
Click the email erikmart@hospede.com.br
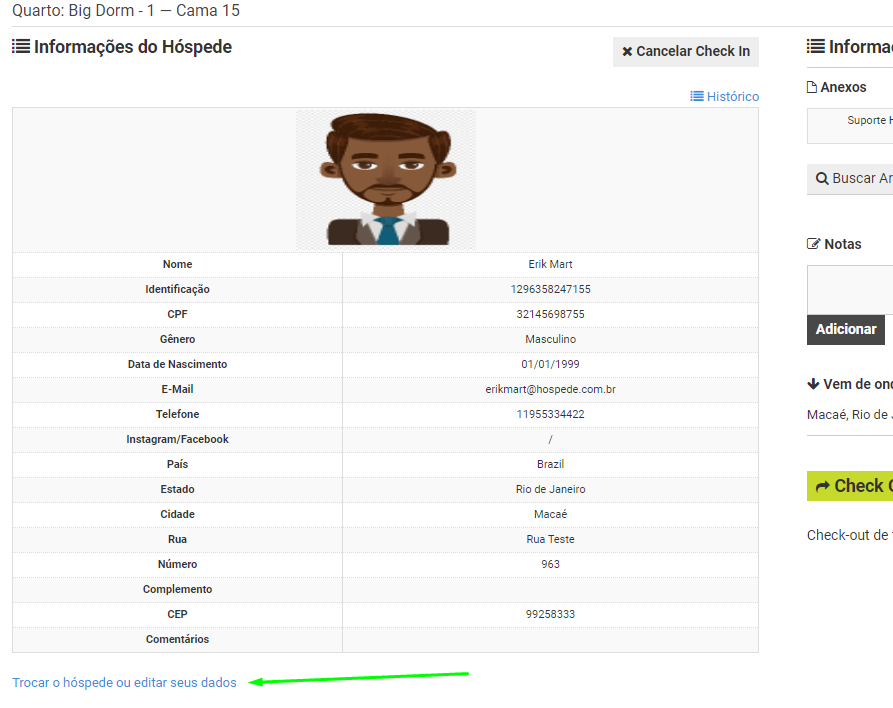550,390
